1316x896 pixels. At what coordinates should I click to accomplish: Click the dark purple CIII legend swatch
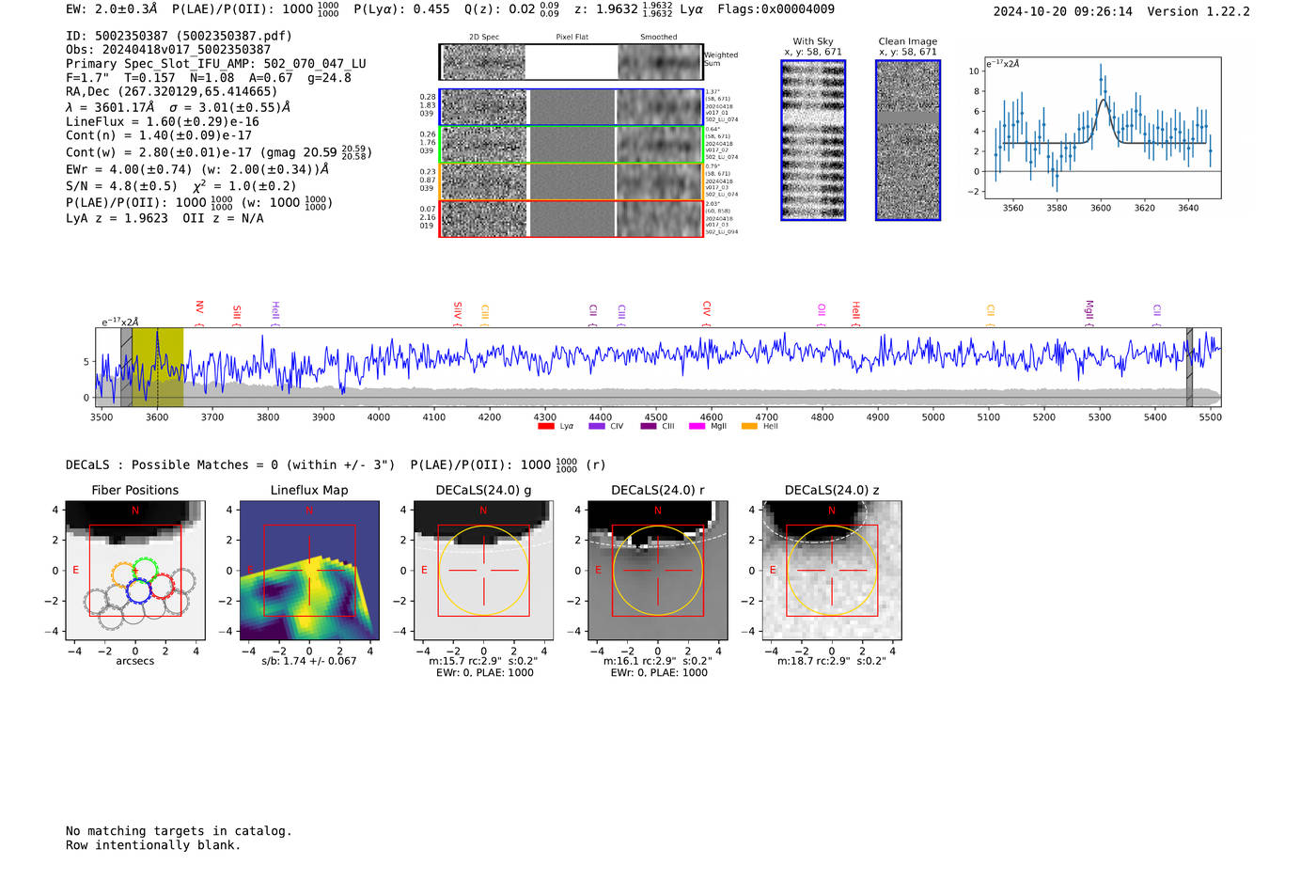(x=649, y=426)
